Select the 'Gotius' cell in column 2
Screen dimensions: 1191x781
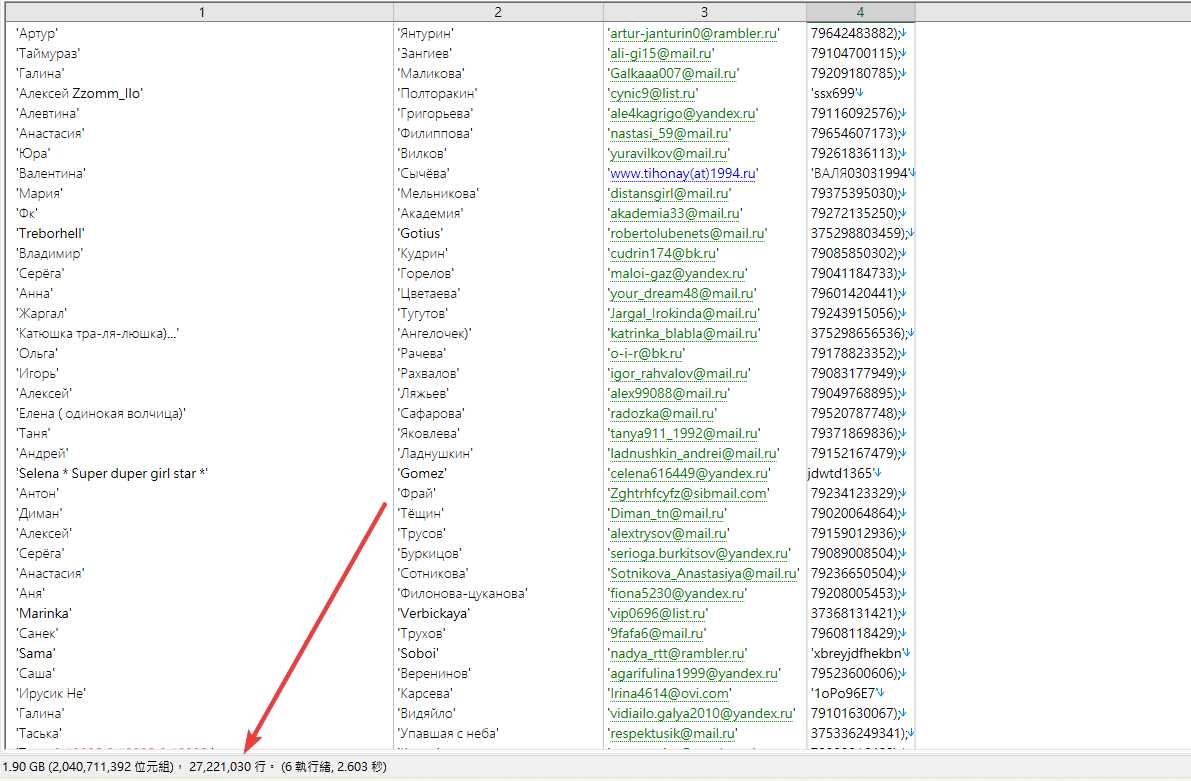click(420, 233)
